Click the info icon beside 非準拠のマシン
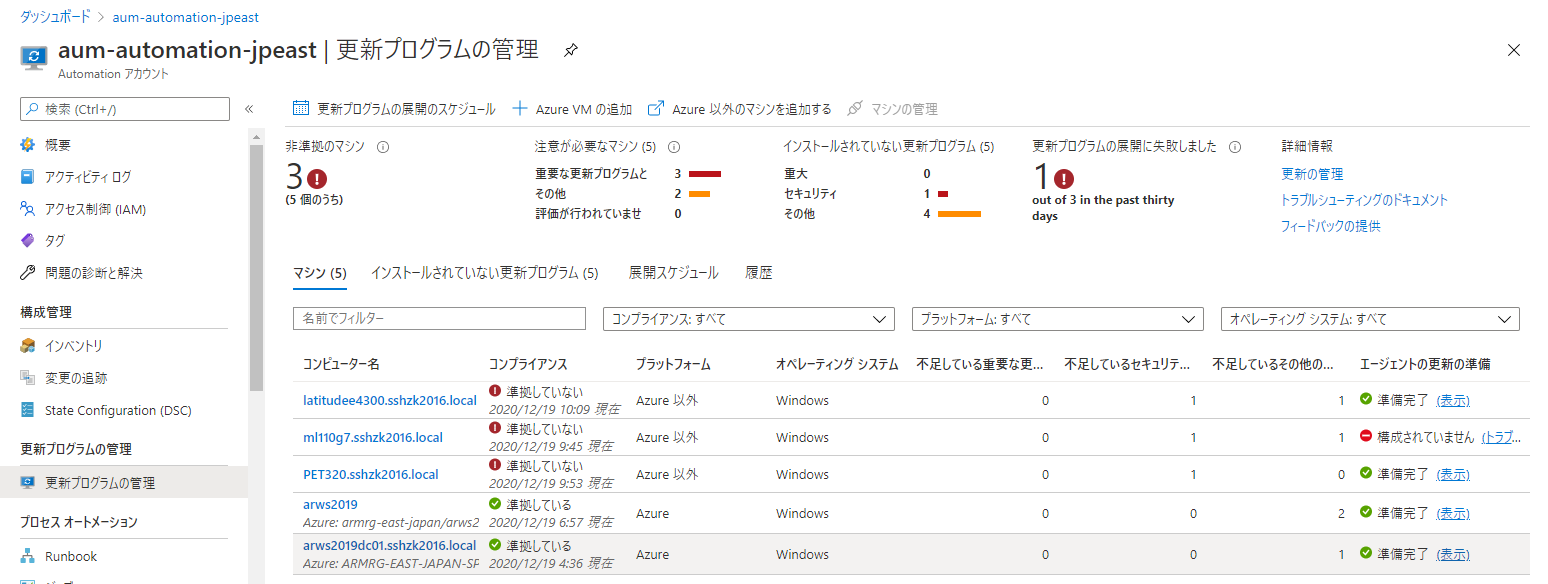 (x=383, y=147)
